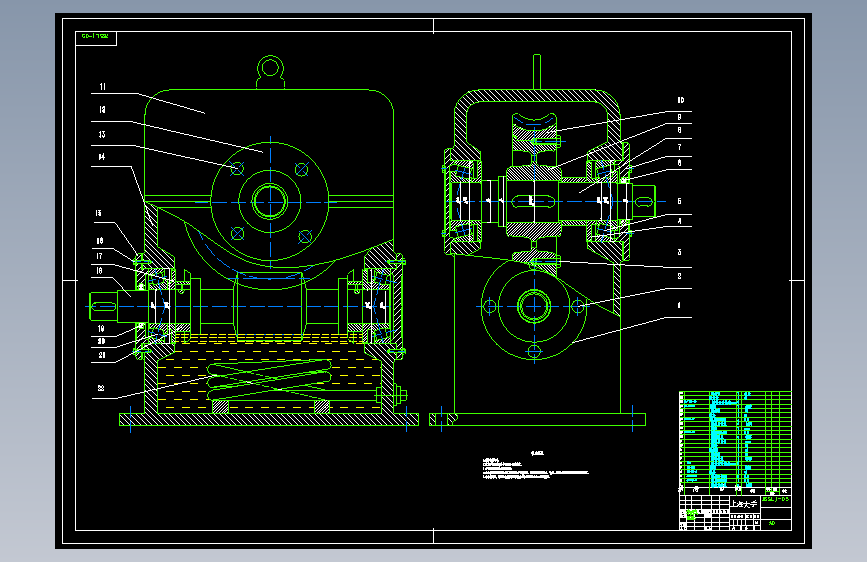Click part callout number 12
The width and height of the screenshot is (867, 562).
pos(102,110)
